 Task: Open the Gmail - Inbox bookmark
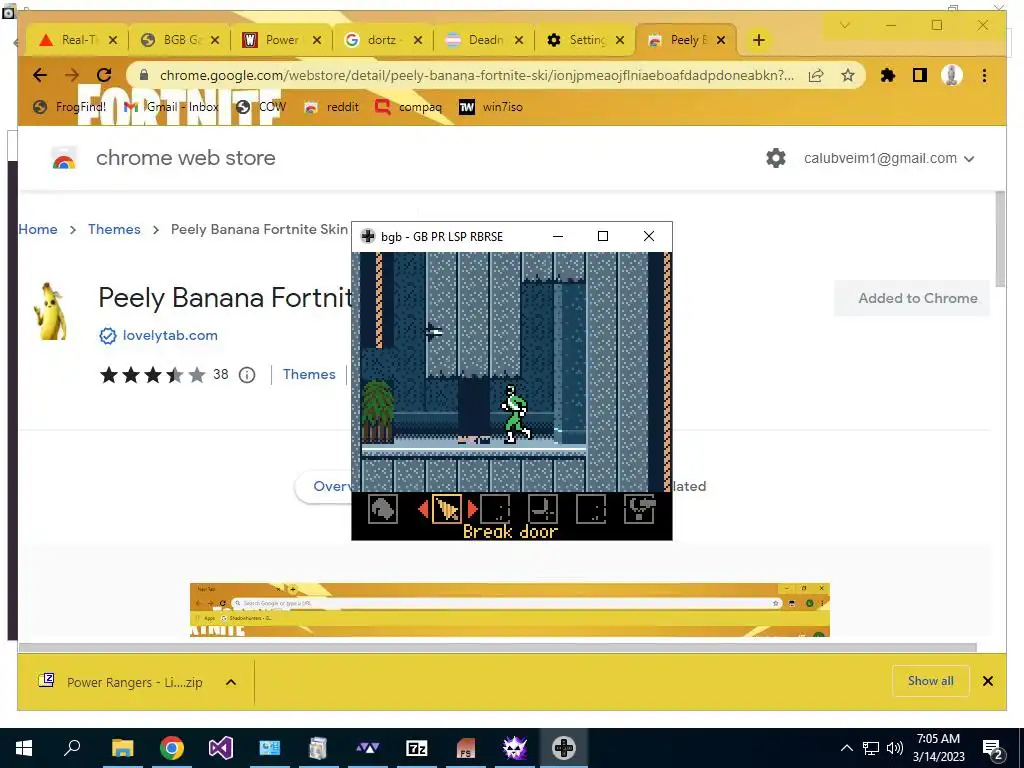(172, 106)
